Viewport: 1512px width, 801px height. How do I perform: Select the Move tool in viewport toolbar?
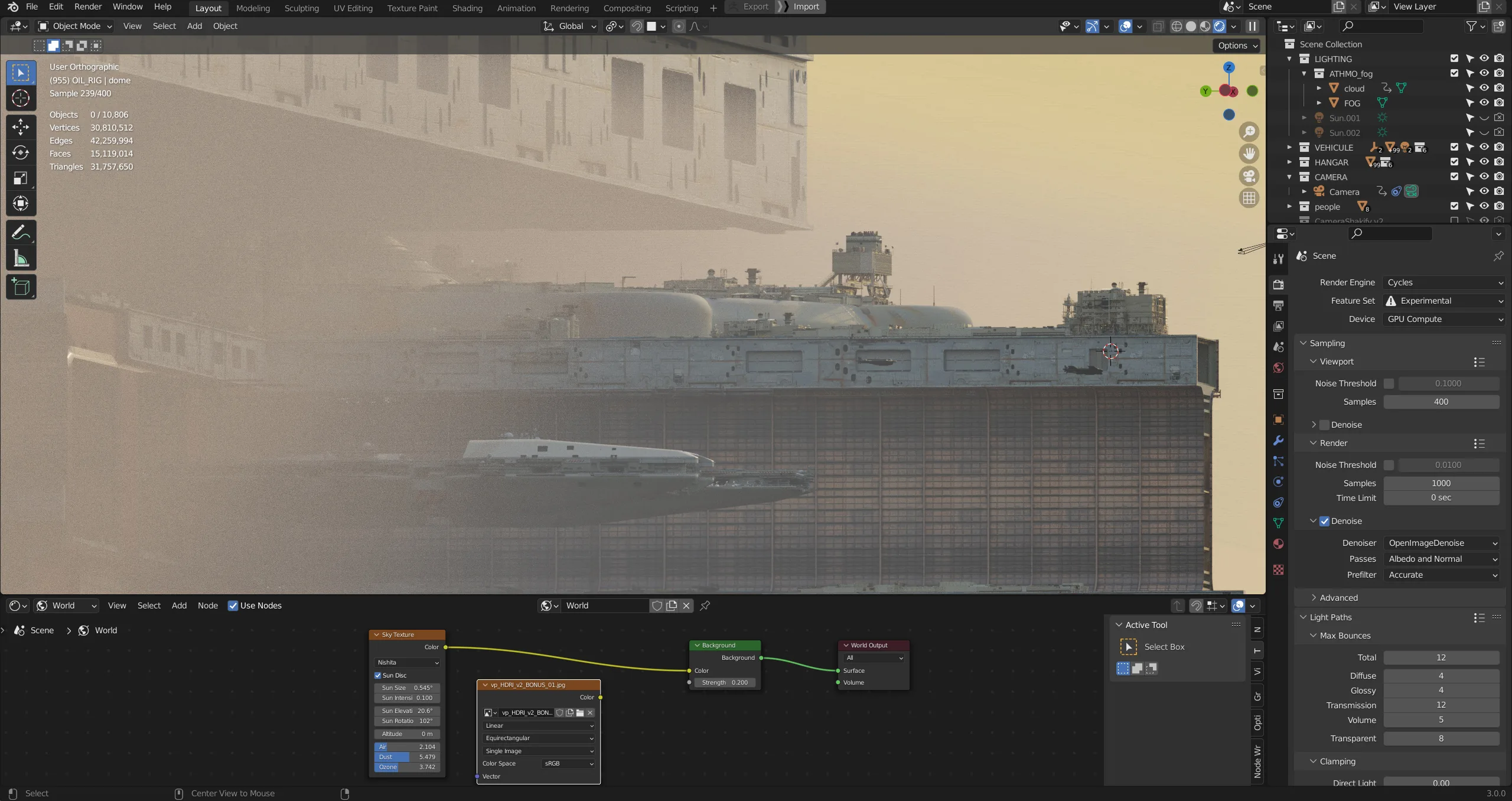click(x=21, y=127)
